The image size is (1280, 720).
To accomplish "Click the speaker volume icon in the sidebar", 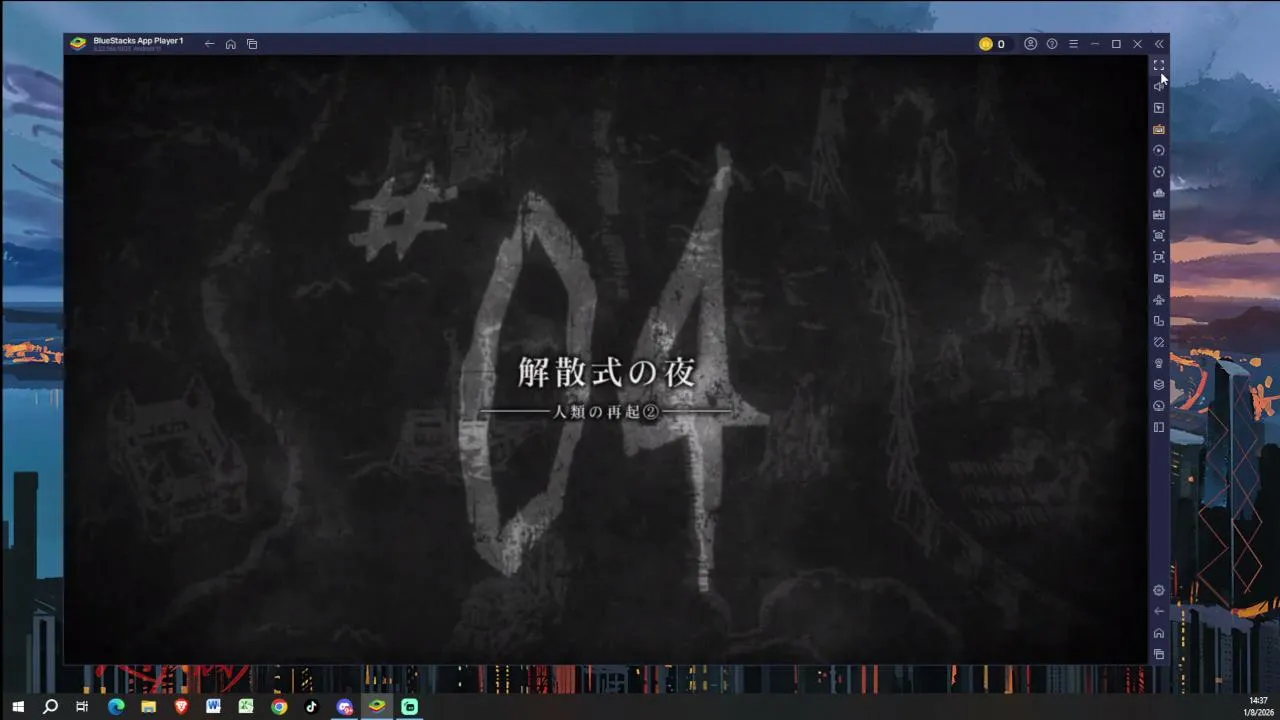I will click(1159, 86).
